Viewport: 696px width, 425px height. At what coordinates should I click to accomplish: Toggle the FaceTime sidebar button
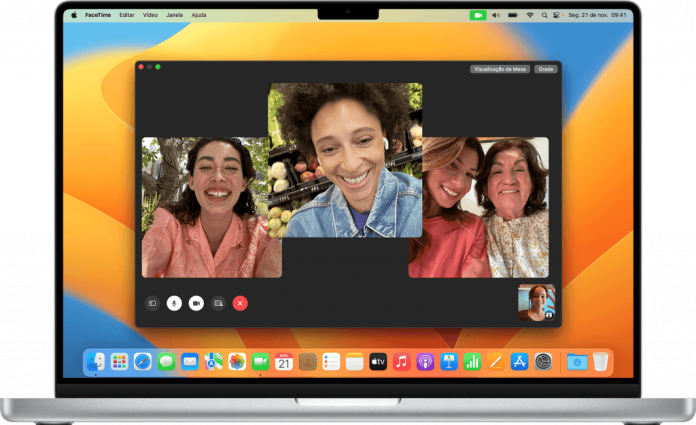point(152,303)
